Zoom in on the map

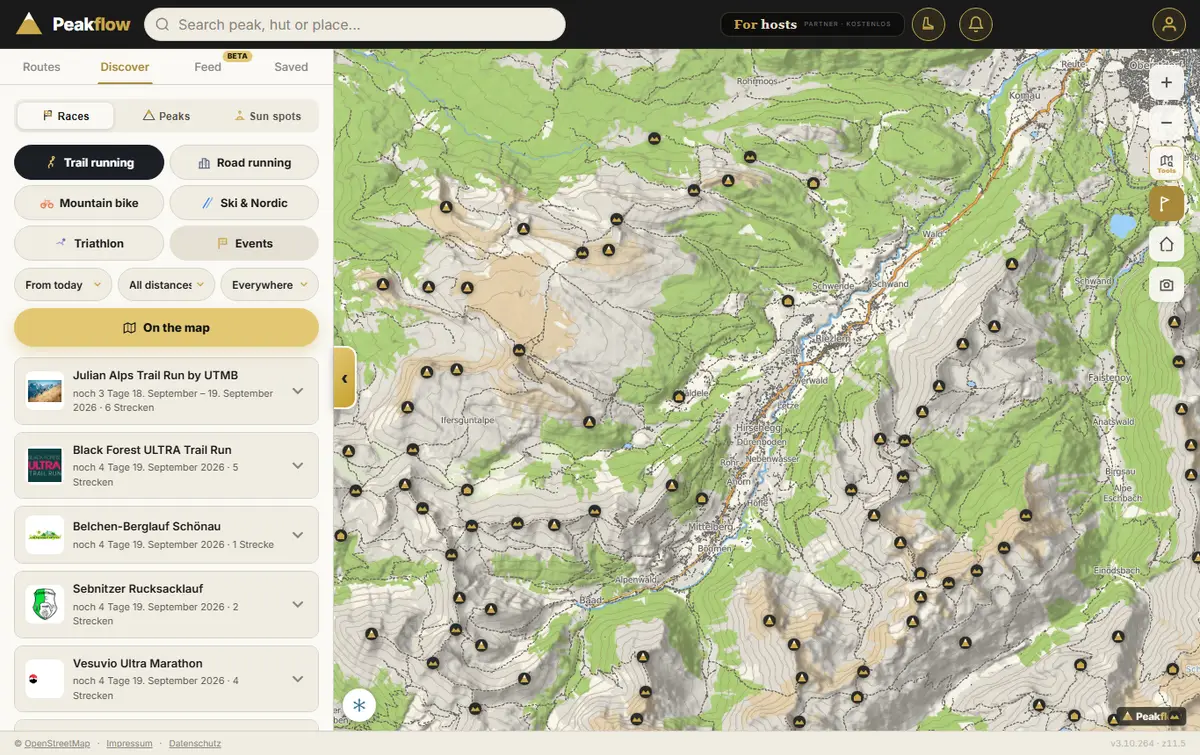pyautogui.click(x=1166, y=82)
